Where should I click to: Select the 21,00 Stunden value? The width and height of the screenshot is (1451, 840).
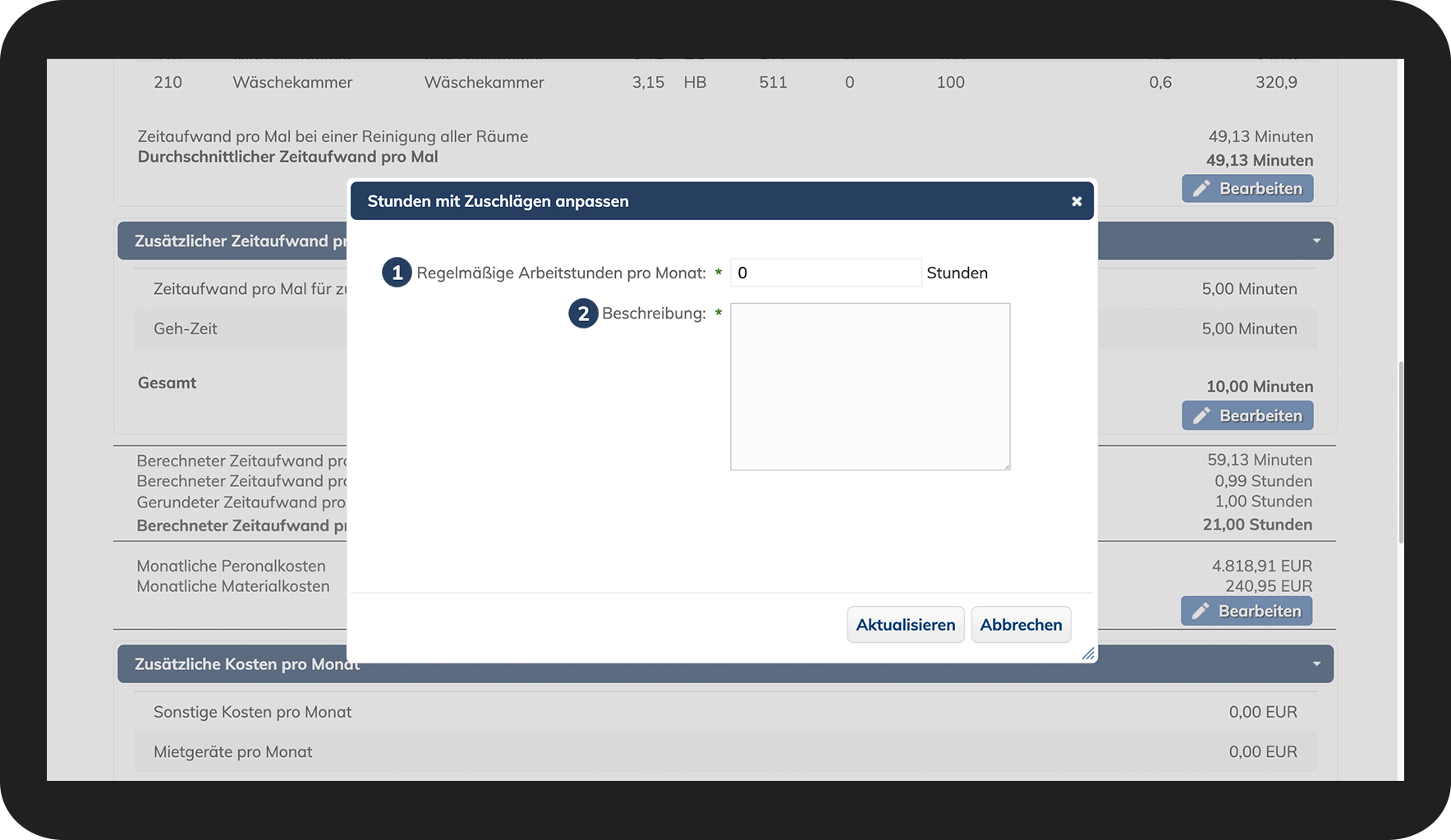pyautogui.click(x=1257, y=525)
